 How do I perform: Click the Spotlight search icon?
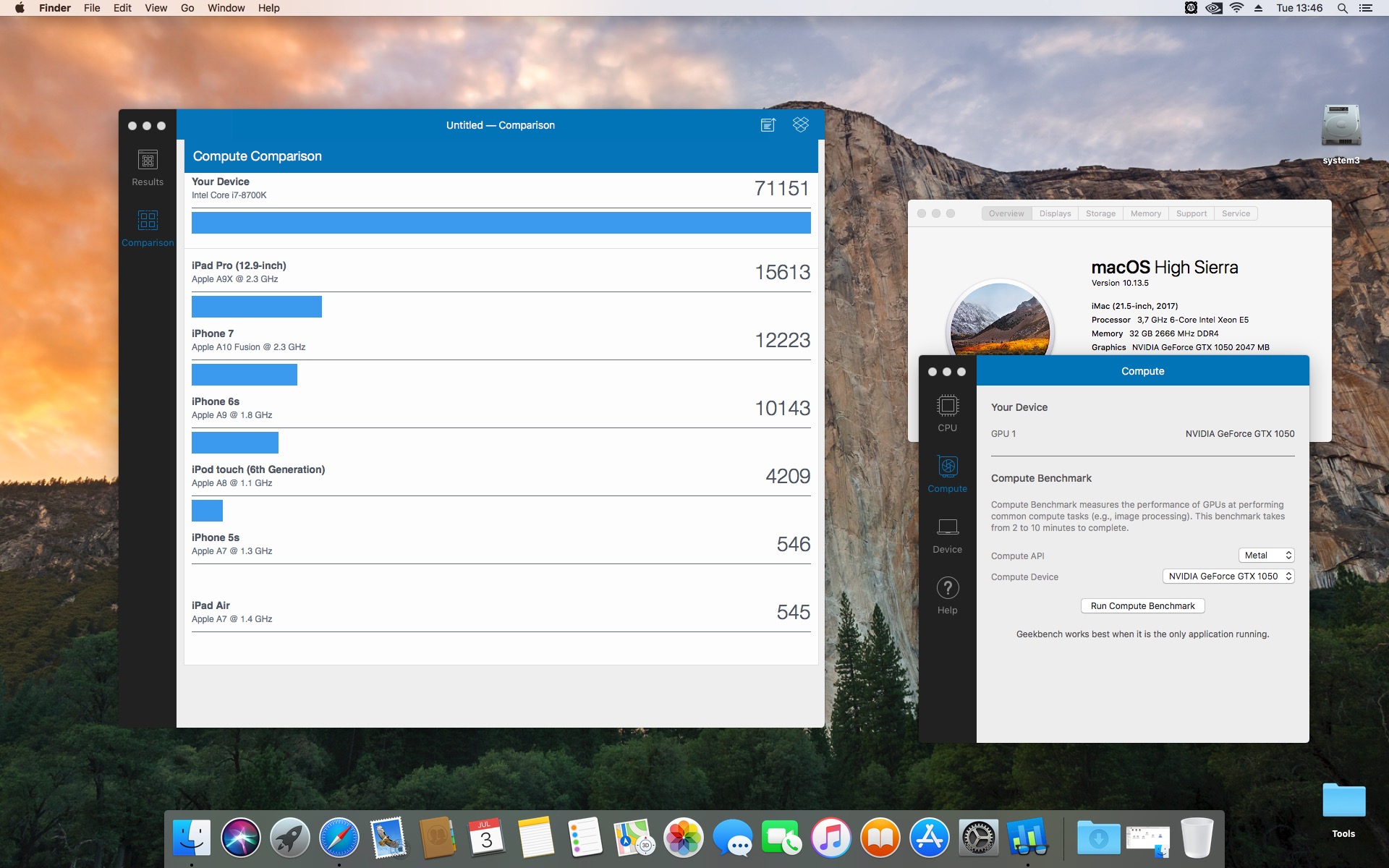[1342, 8]
